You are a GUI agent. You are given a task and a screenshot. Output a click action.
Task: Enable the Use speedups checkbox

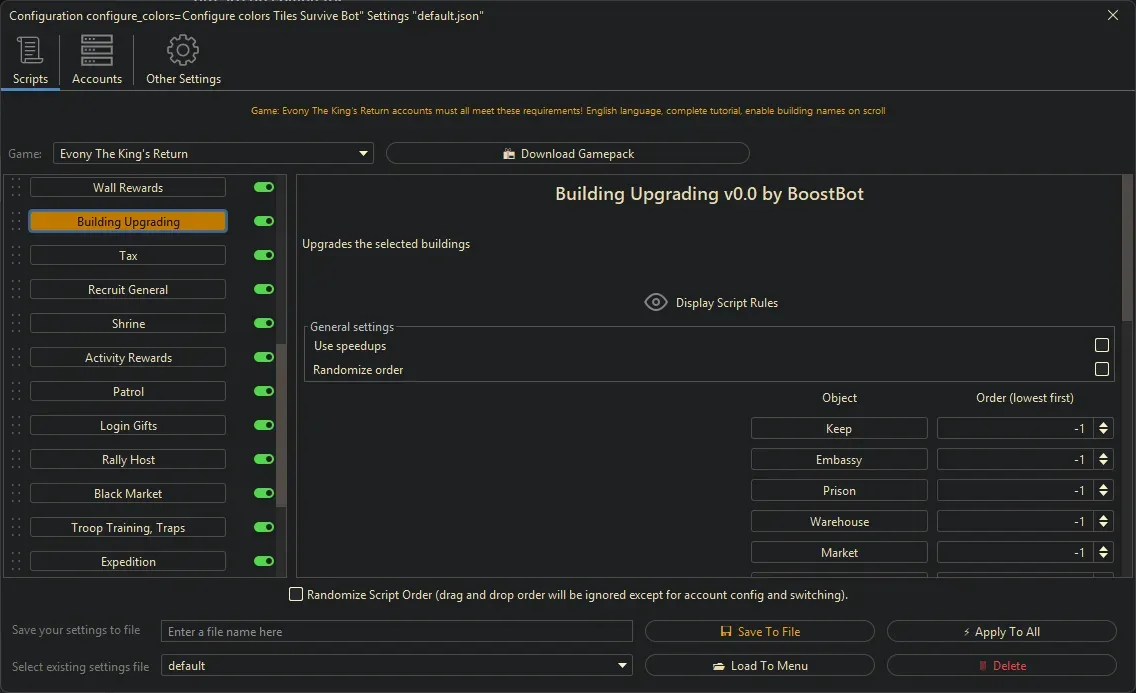[1102, 343]
